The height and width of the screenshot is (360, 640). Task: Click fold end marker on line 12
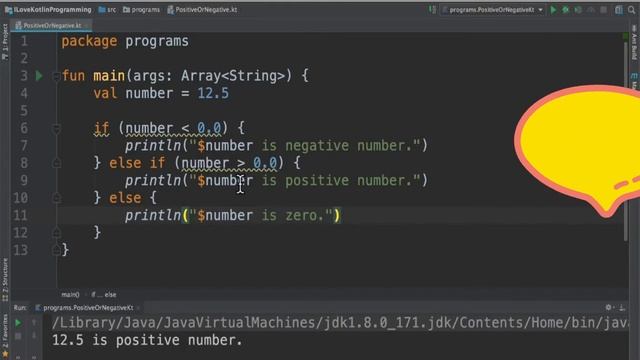point(57,233)
